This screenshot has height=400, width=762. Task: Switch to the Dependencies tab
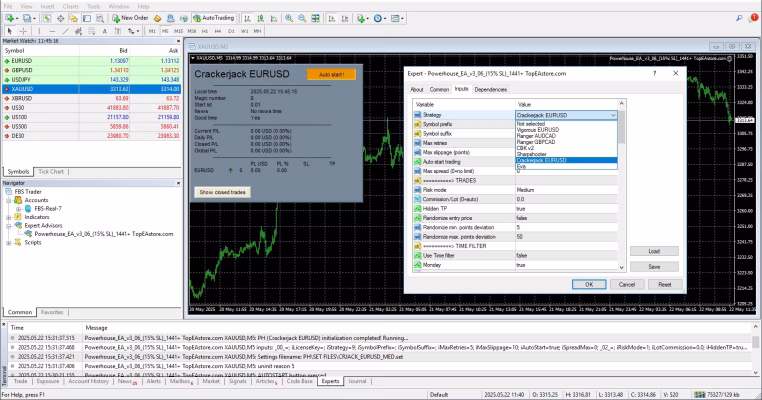pos(490,90)
